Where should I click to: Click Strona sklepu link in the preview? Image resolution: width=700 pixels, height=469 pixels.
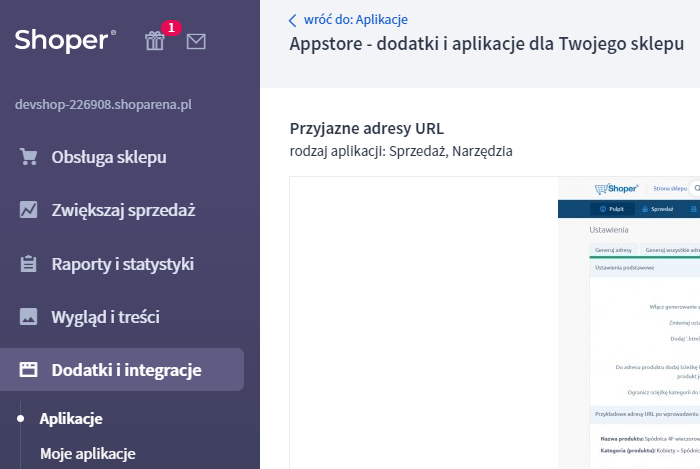670,188
